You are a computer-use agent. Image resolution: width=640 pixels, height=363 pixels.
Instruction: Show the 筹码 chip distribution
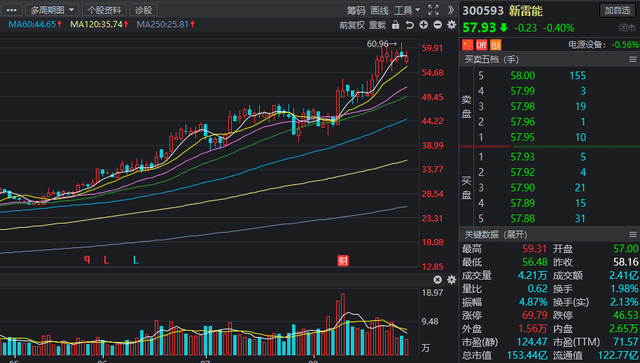pyautogui.click(x=356, y=10)
